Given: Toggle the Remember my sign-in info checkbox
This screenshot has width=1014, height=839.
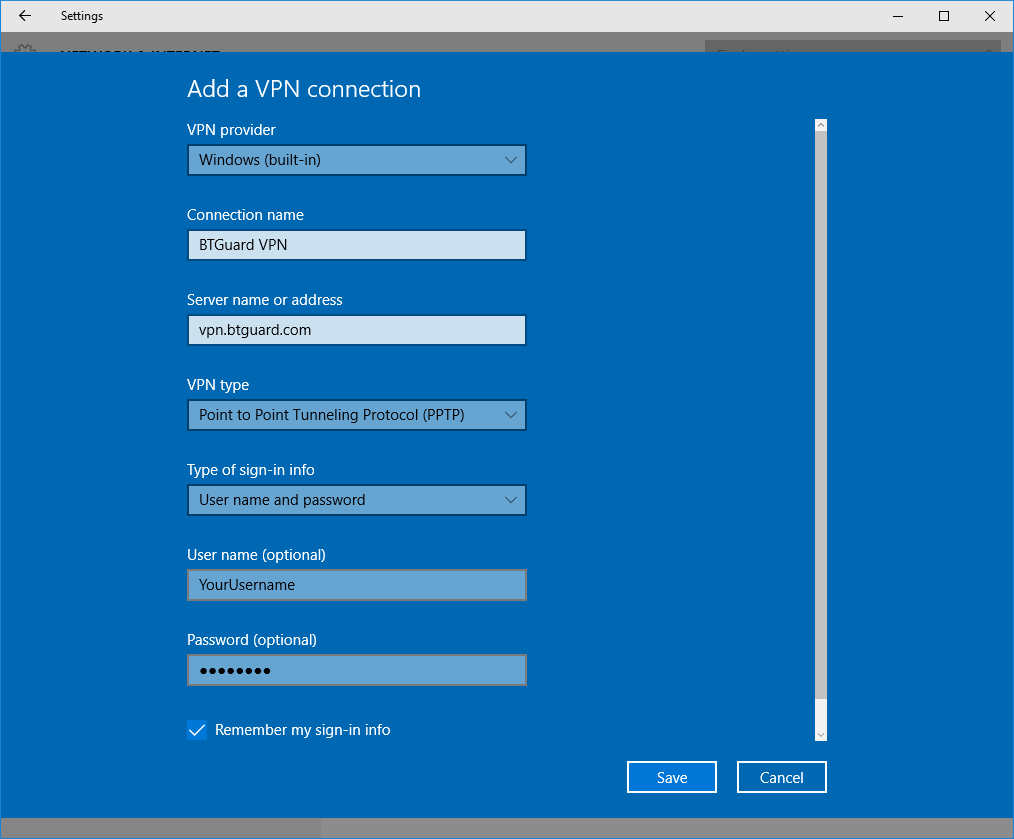Looking at the screenshot, I should click(x=197, y=730).
